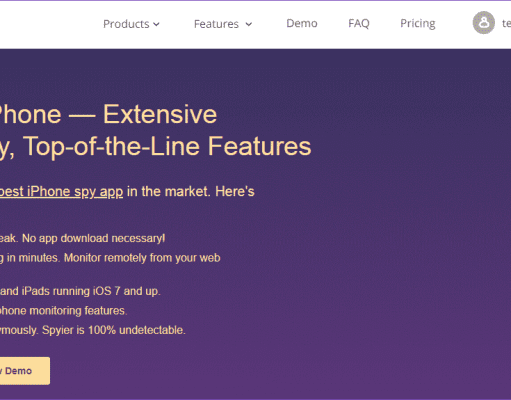
Task: Click the "Extensive" headline text
Action: coord(160,114)
